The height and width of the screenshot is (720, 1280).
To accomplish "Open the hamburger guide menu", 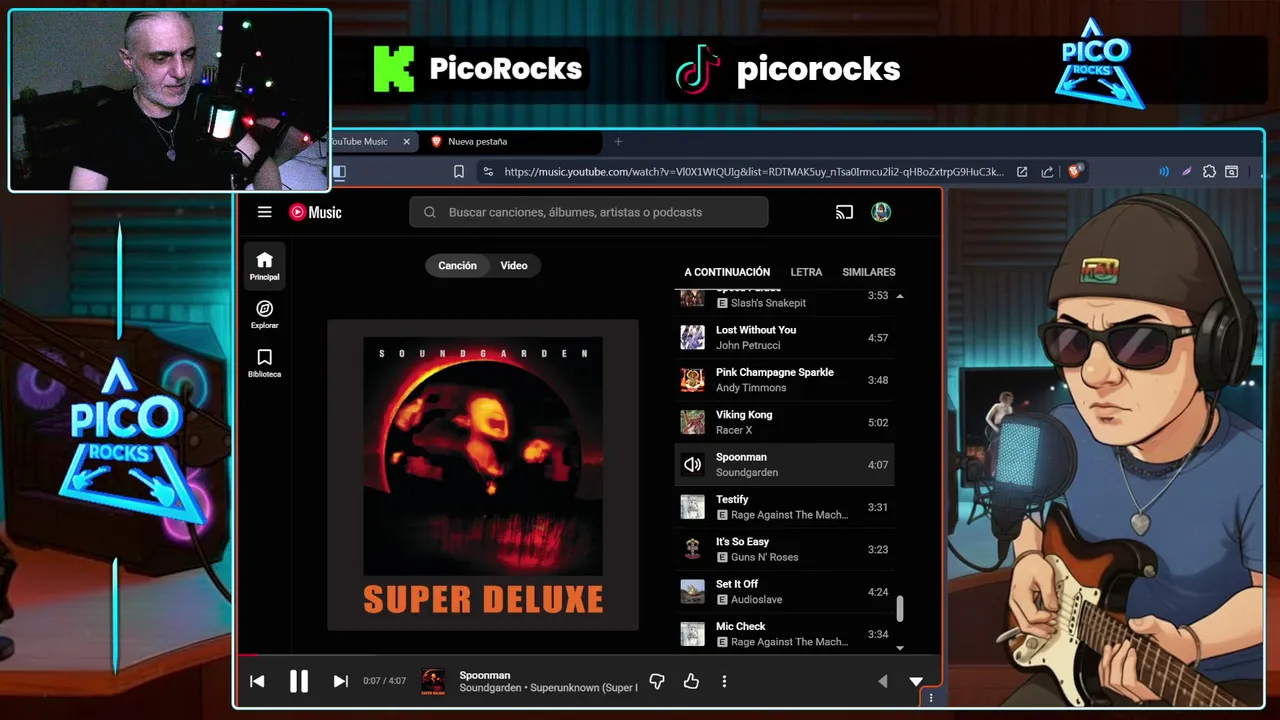I will pyautogui.click(x=264, y=212).
